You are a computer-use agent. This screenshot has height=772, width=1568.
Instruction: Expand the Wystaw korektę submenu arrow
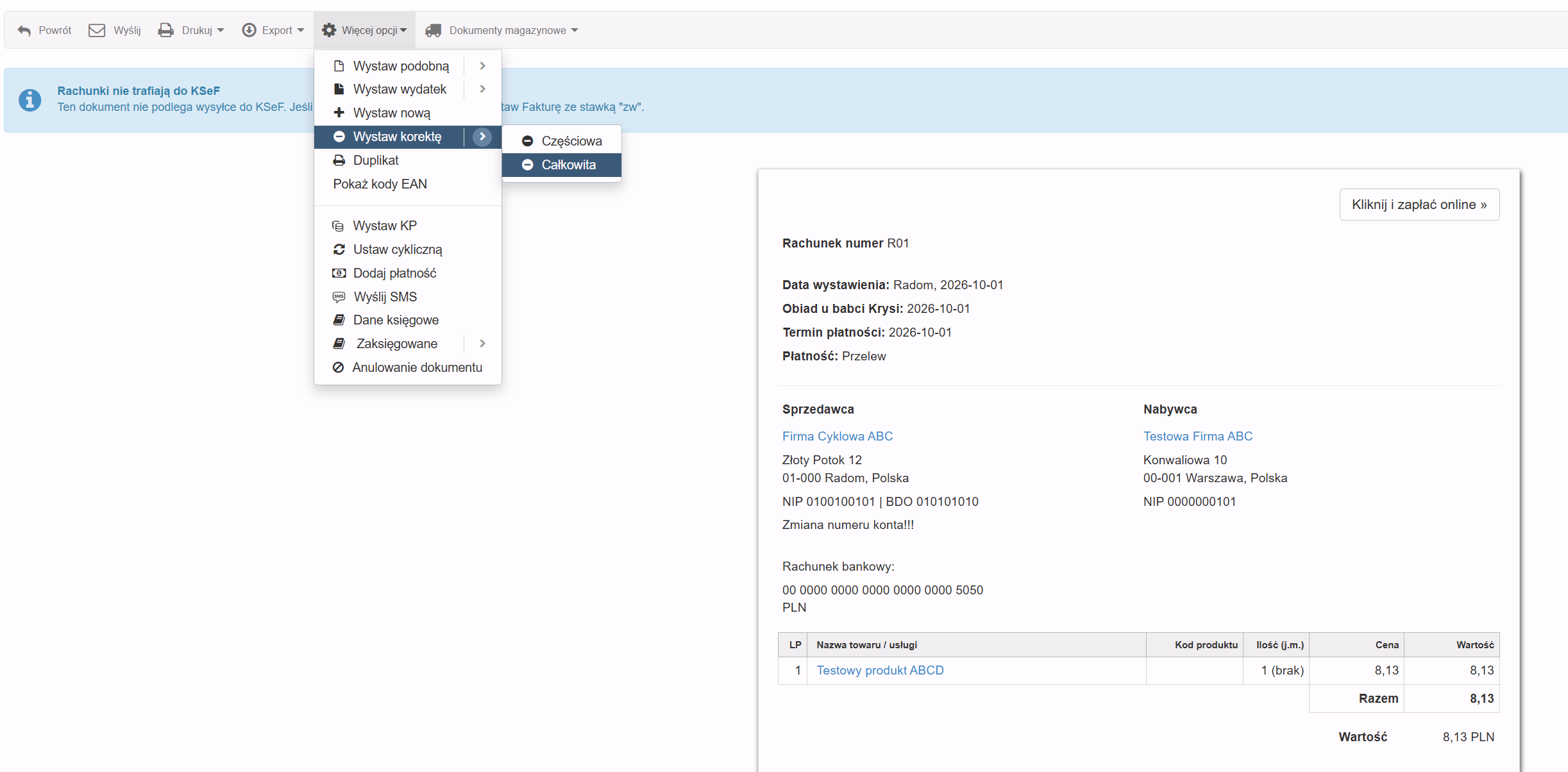tap(482, 137)
